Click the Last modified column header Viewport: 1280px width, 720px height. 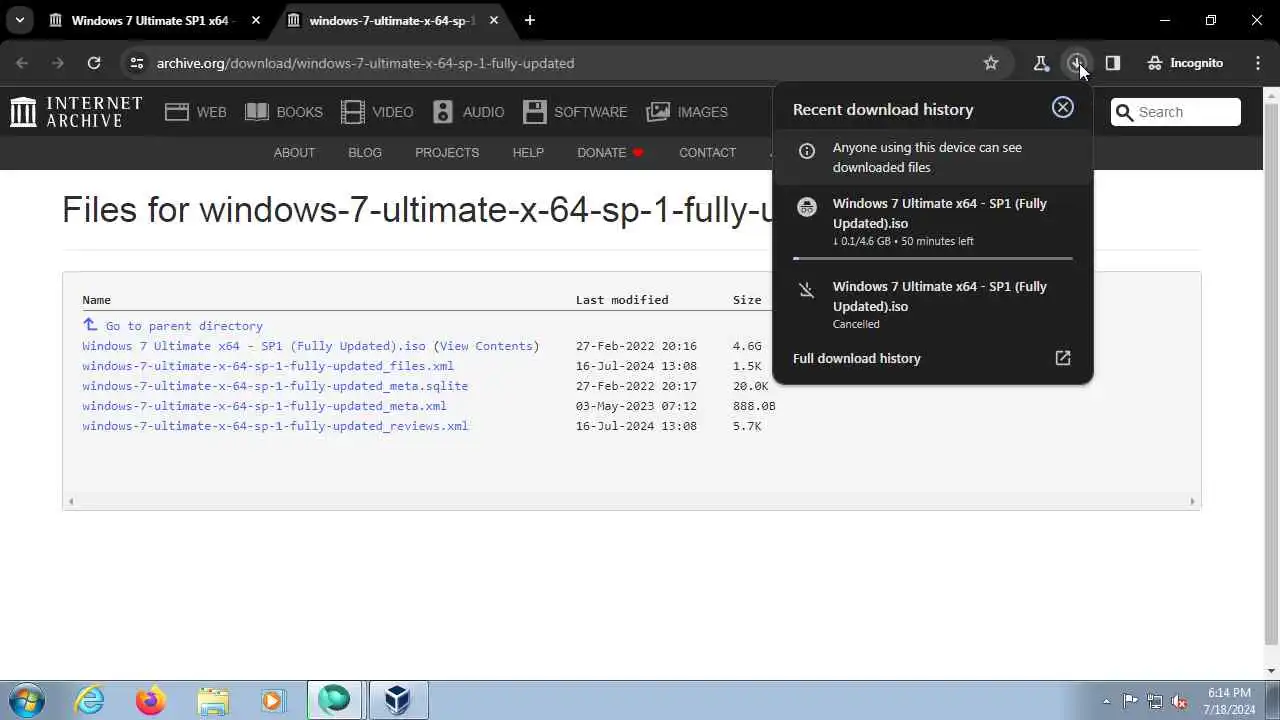[622, 300]
